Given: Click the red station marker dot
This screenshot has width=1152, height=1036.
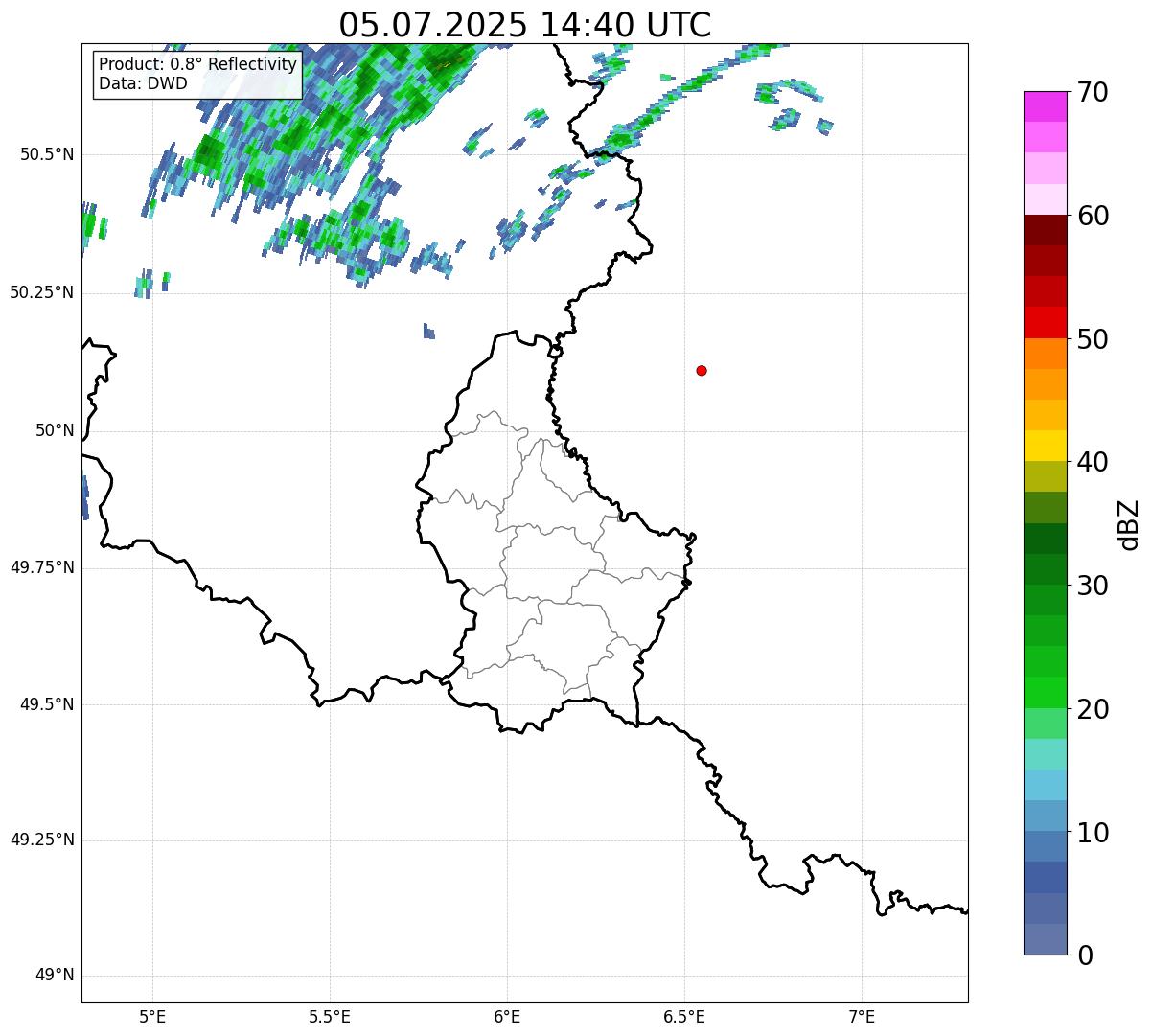Looking at the screenshot, I should click(x=702, y=370).
